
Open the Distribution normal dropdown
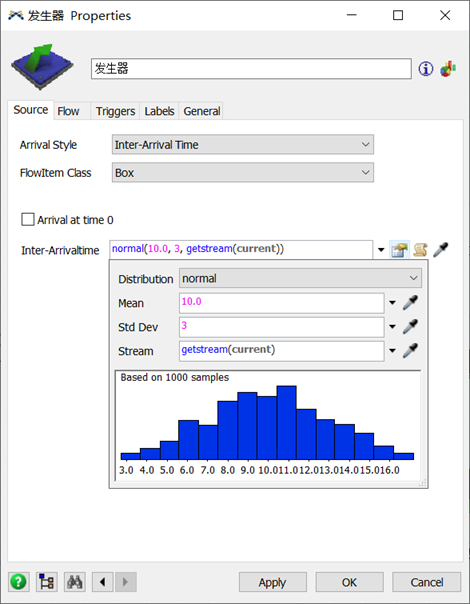(300, 278)
